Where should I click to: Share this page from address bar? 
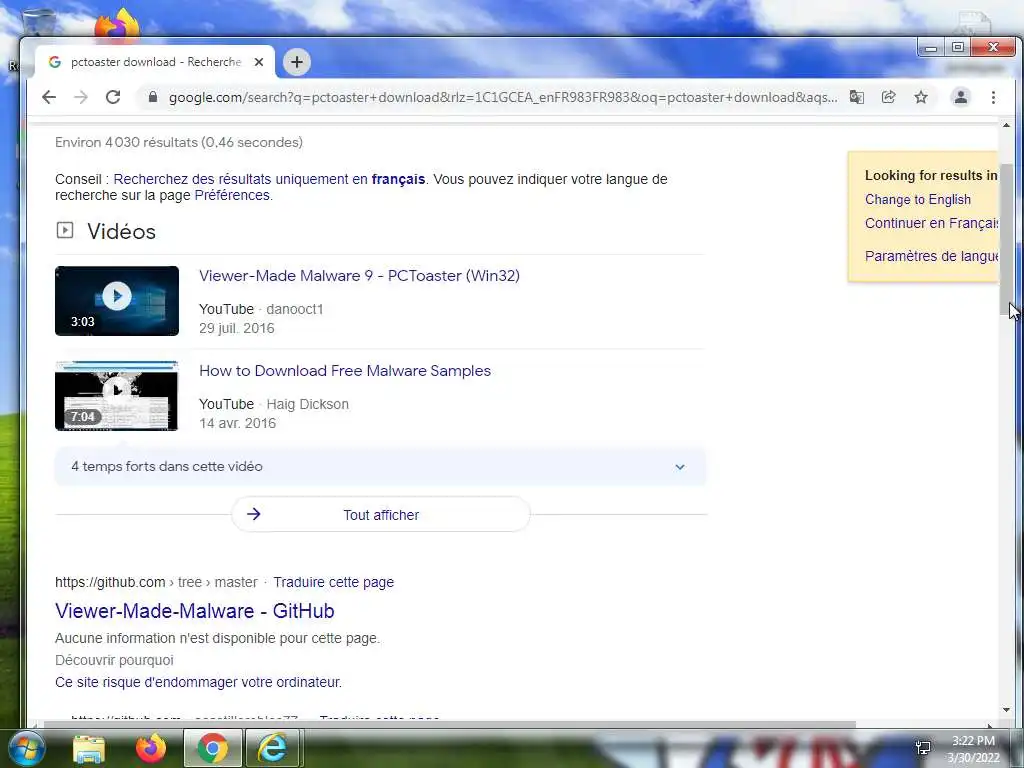tap(888, 97)
